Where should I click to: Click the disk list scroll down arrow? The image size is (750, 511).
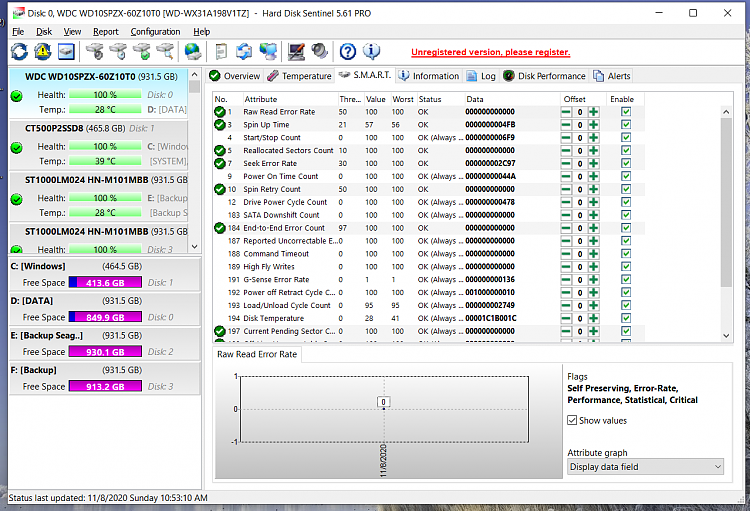194,247
